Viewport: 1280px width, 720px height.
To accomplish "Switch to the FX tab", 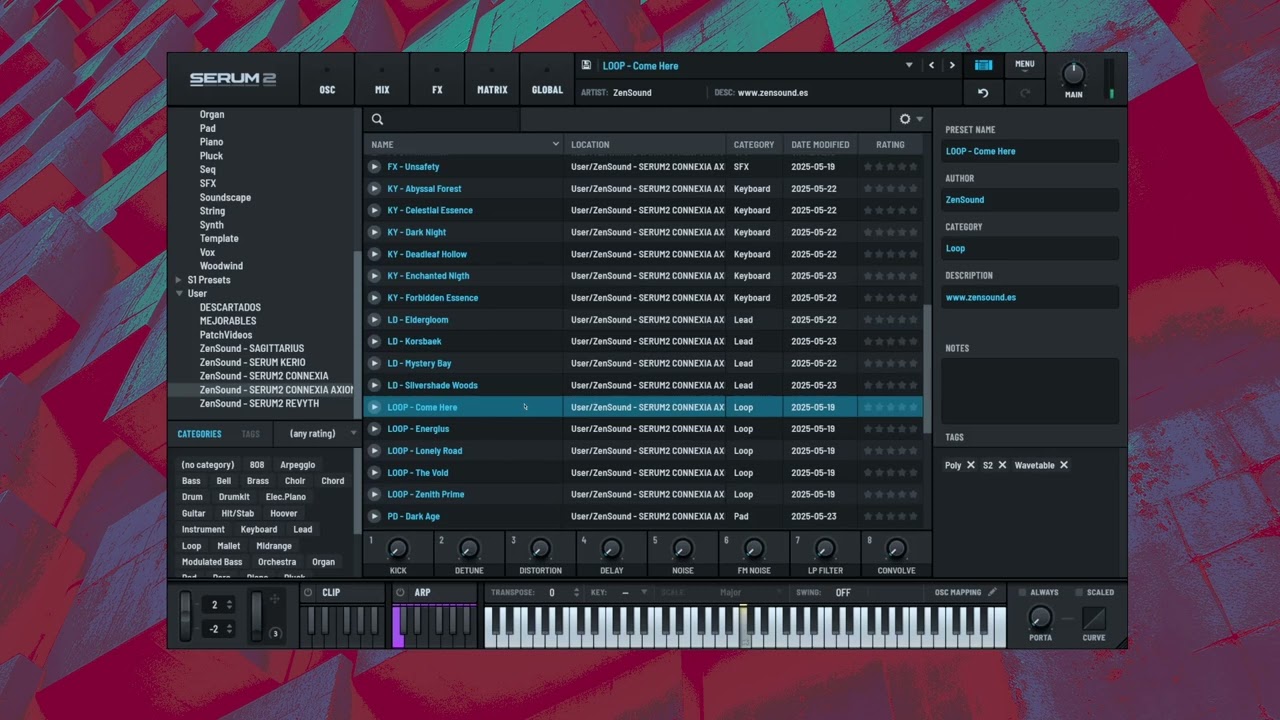I will click(437, 80).
